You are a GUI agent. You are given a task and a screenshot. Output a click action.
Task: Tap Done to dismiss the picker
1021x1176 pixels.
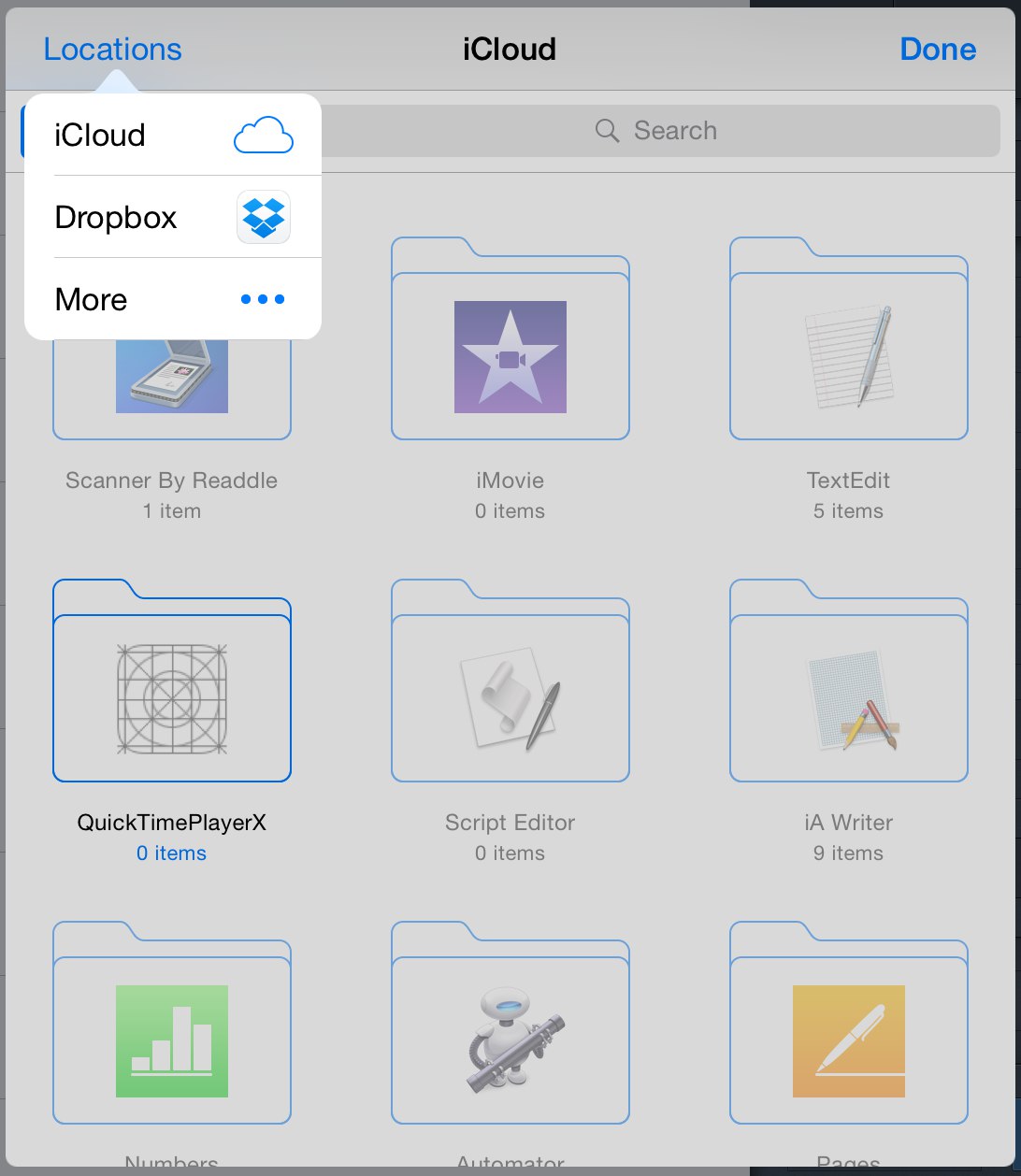coord(938,49)
